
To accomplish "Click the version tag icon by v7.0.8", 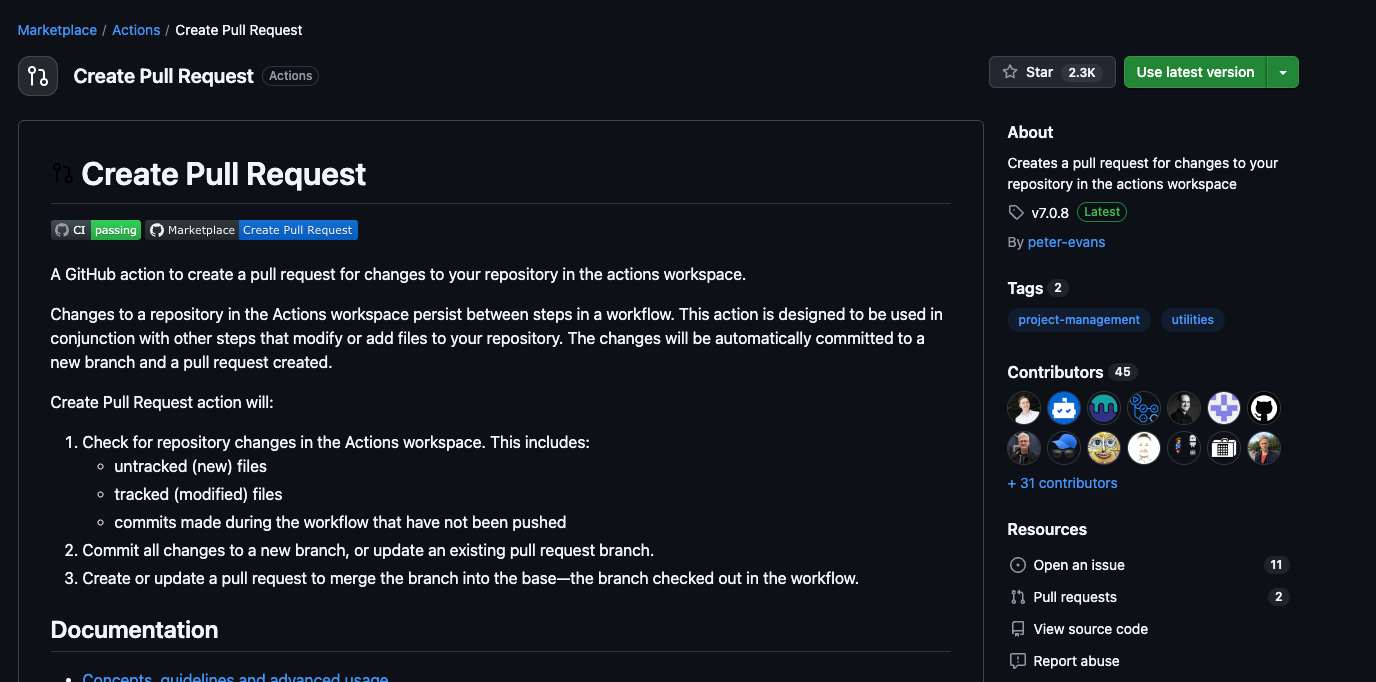I will pos(1016,212).
